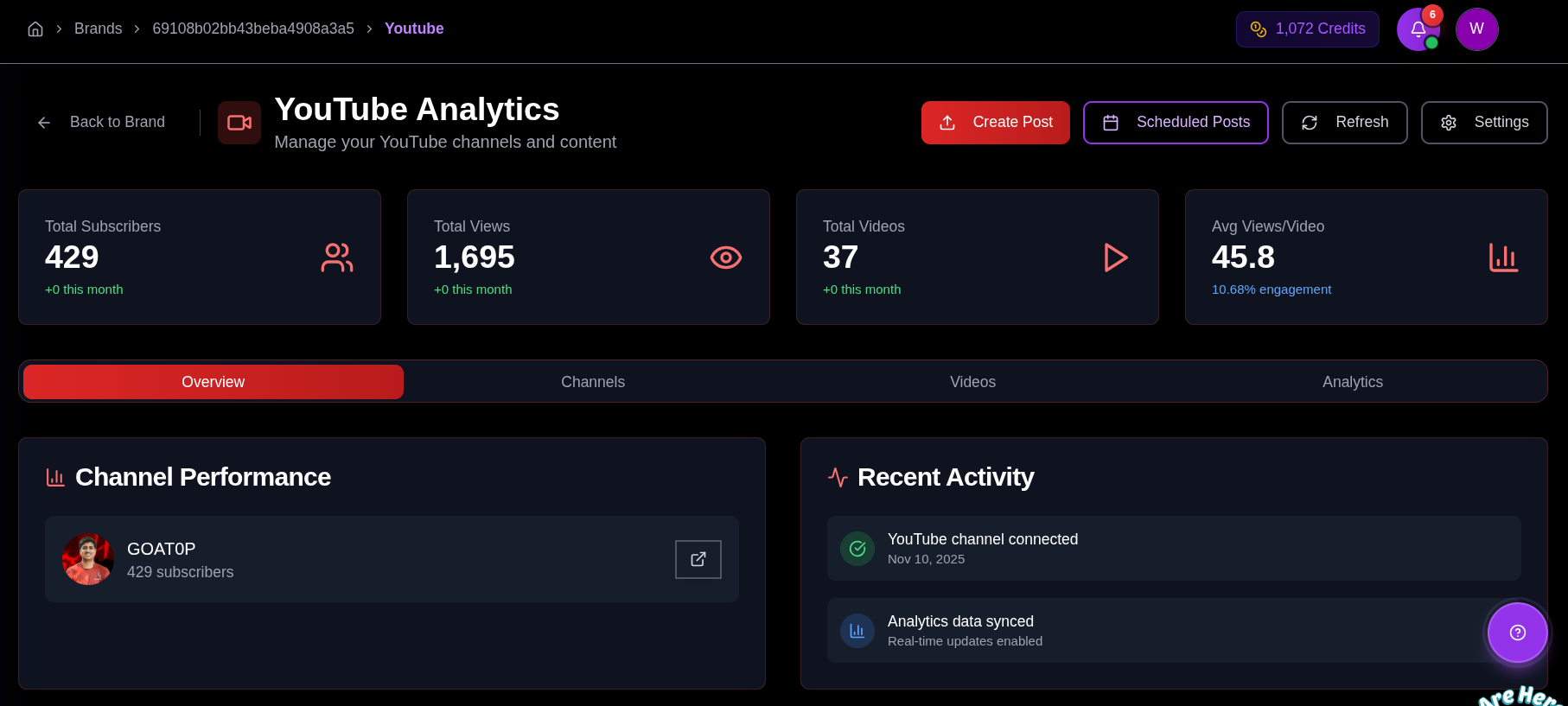This screenshot has width=1568, height=706.
Task: Click the Total Views eye icon
Action: (726, 258)
